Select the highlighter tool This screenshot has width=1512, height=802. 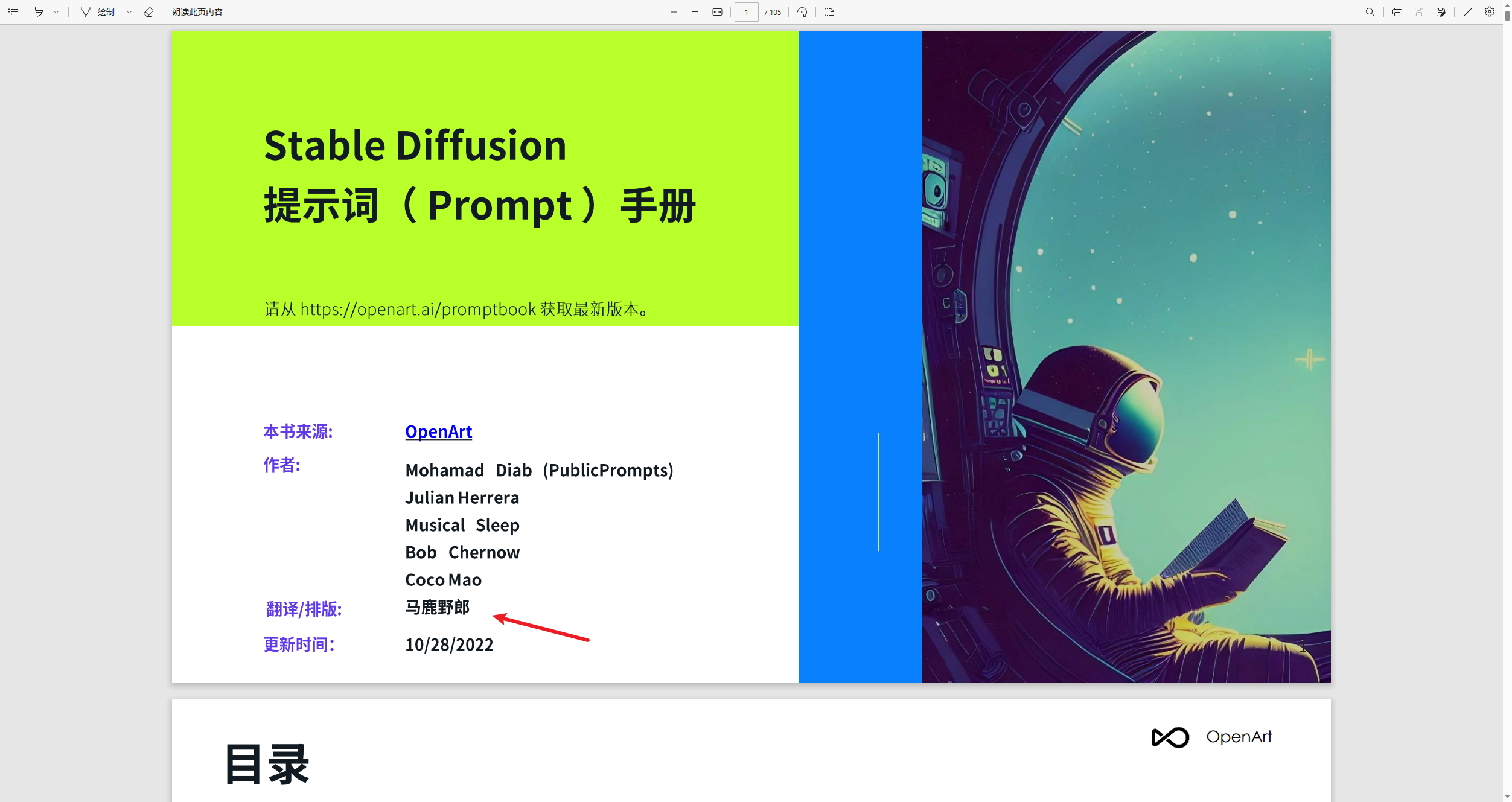(x=39, y=12)
